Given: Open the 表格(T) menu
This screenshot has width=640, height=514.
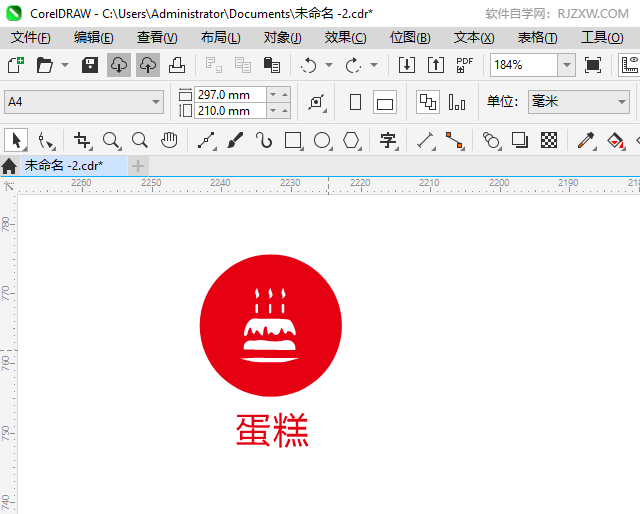Looking at the screenshot, I should (537, 38).
